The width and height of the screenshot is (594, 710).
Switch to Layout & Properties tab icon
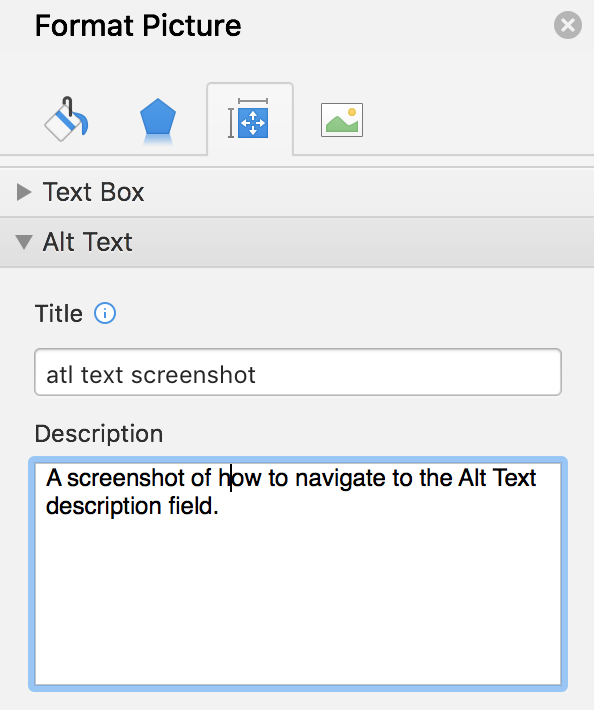pos(249,119)
